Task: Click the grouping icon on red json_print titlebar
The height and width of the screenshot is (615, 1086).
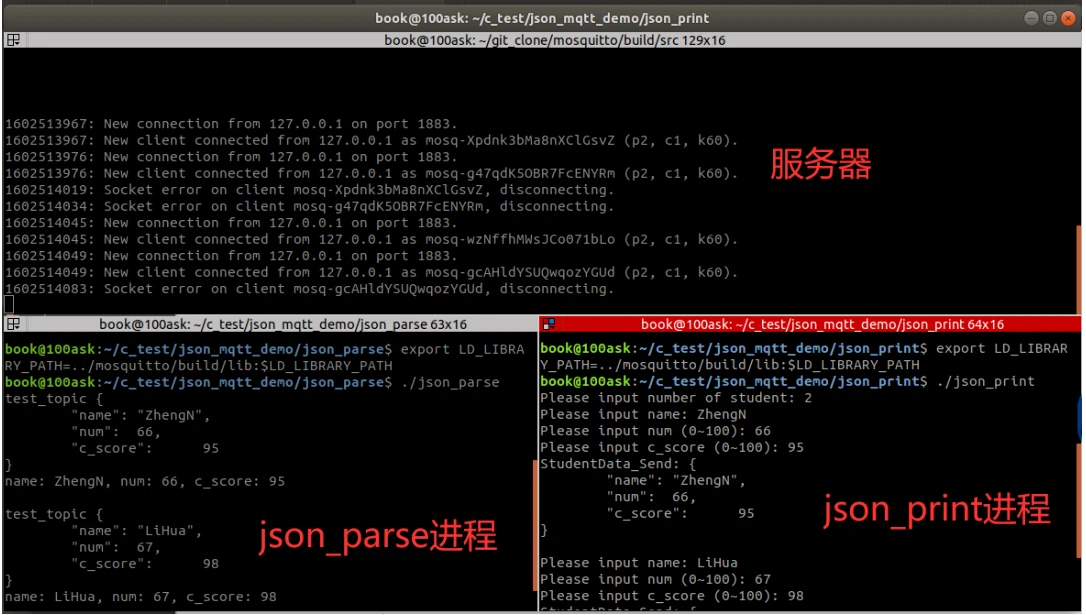Action: point(549,324)
